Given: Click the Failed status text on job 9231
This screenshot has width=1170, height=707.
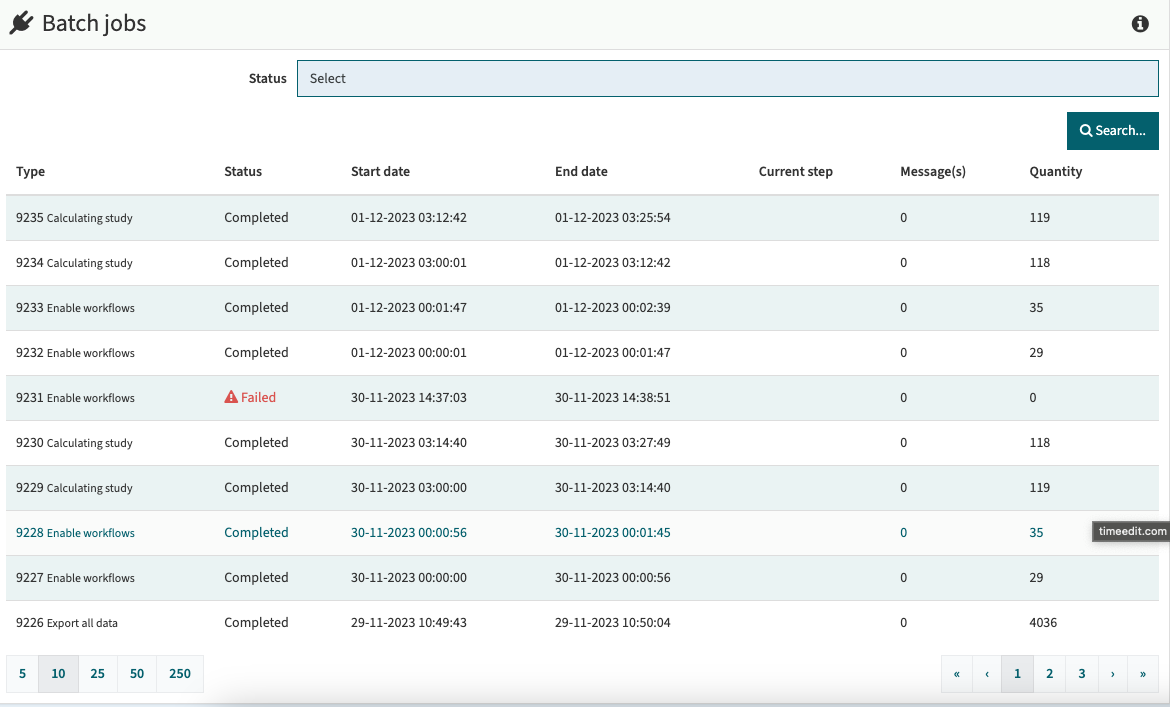Looking at the screenshot, I should (258, 398).
